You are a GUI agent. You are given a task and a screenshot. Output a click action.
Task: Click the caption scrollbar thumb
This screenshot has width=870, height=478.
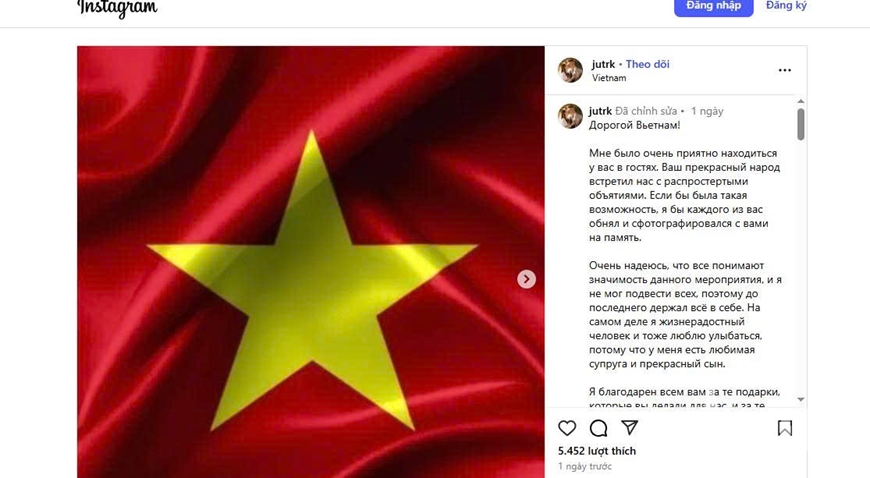coord(801,124)
